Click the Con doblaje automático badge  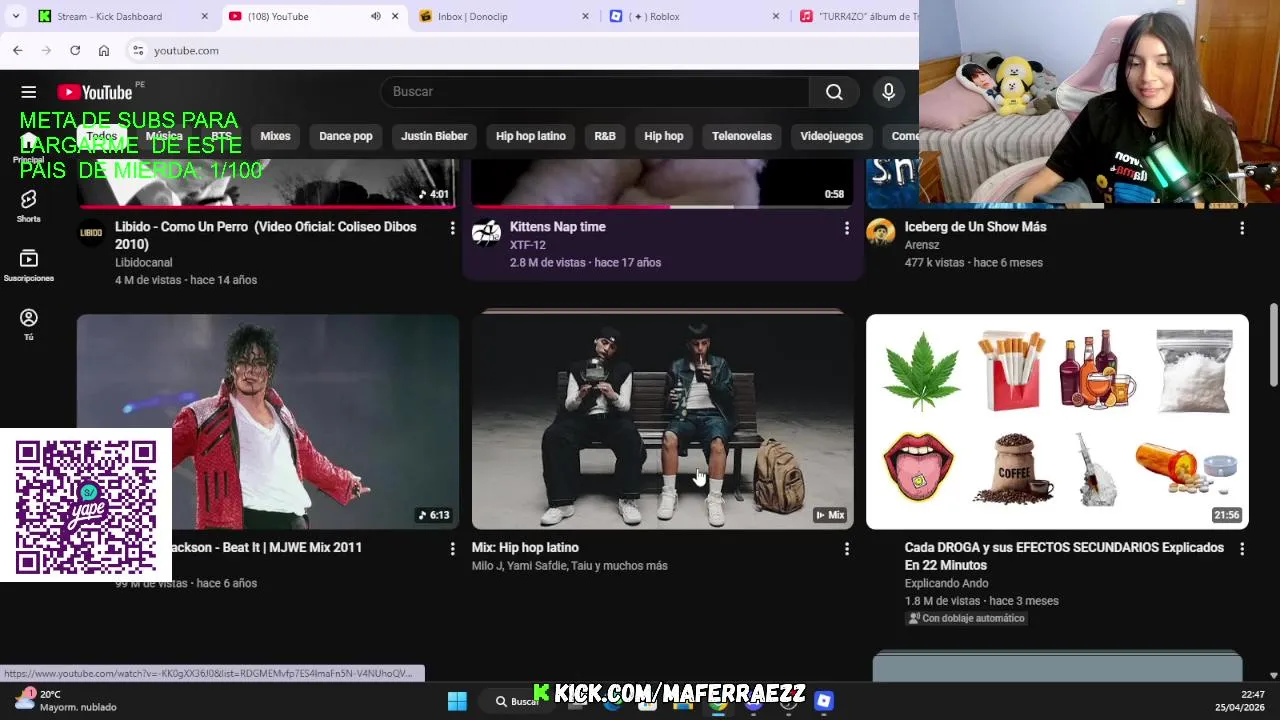tap(966, 618)
